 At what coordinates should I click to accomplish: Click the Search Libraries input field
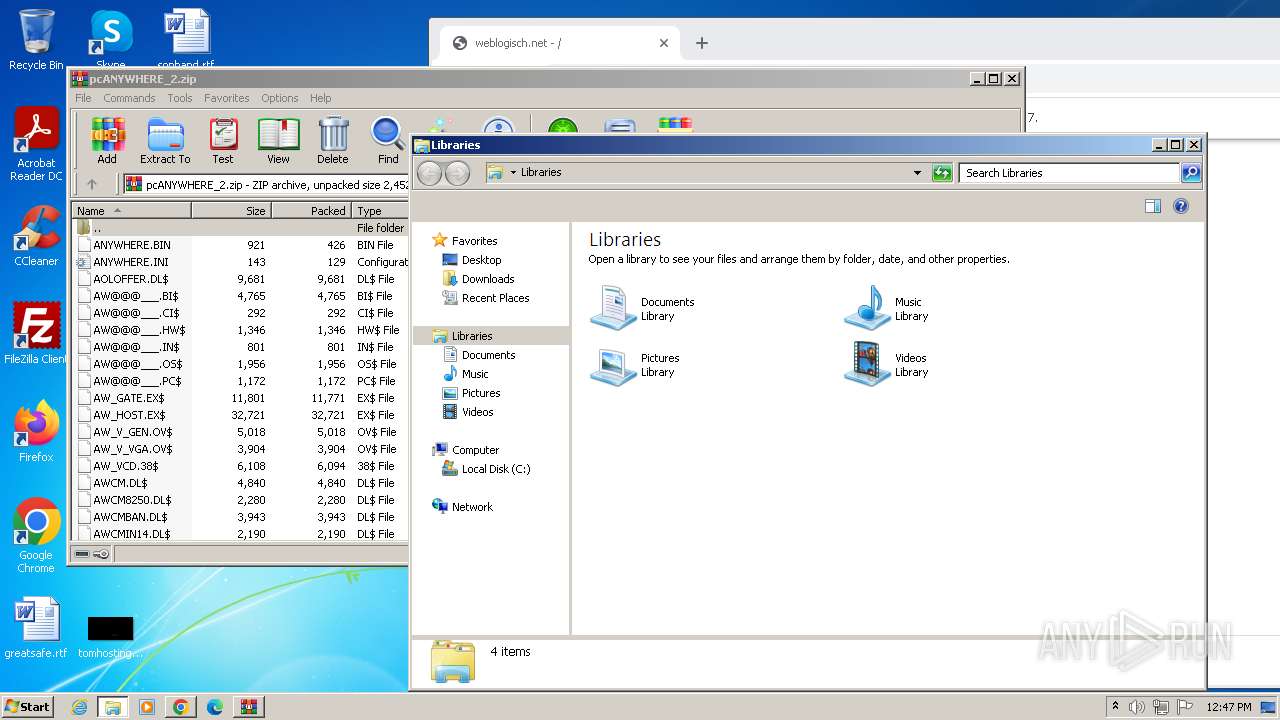pyautogui.click(x=1069, y=173)
